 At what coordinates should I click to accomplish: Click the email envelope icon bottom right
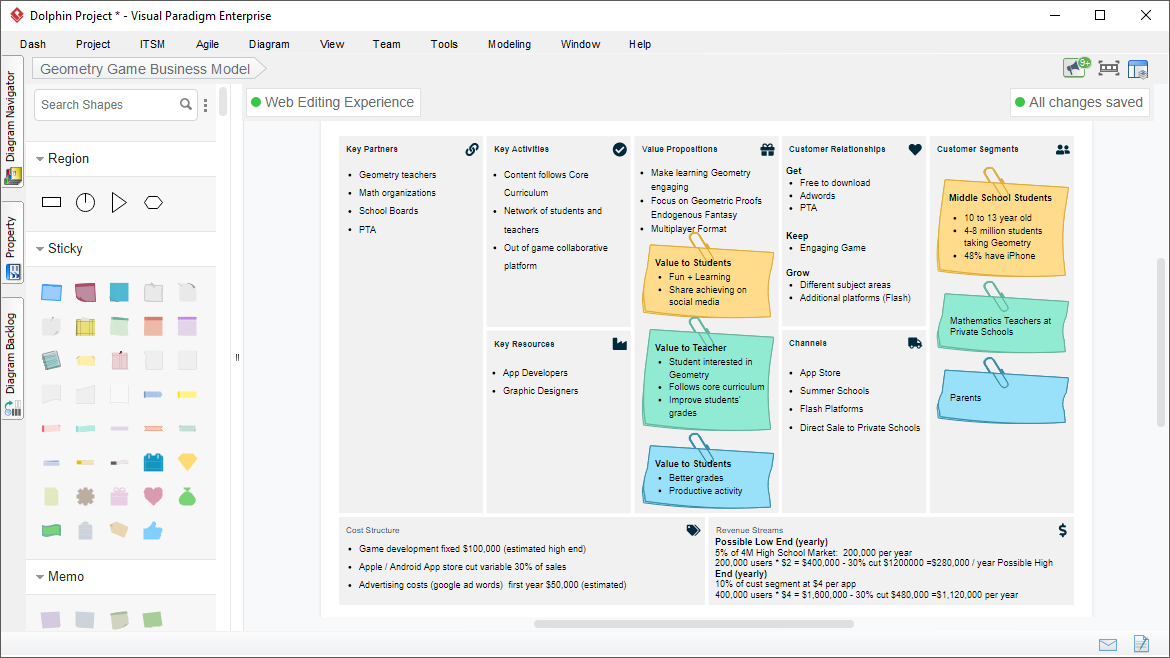[1106, 644]
